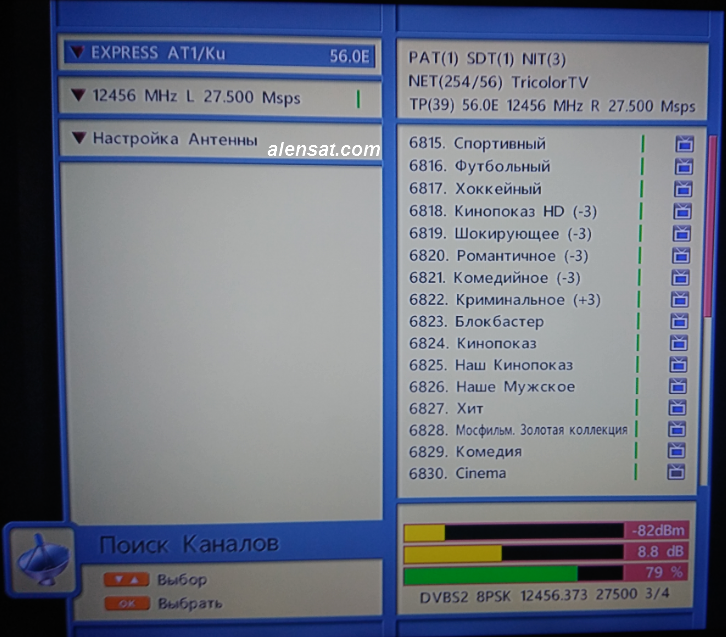Click the yellow 8.8 dB signal bar
Screen dimensions: 726x637
coord(452,553)
